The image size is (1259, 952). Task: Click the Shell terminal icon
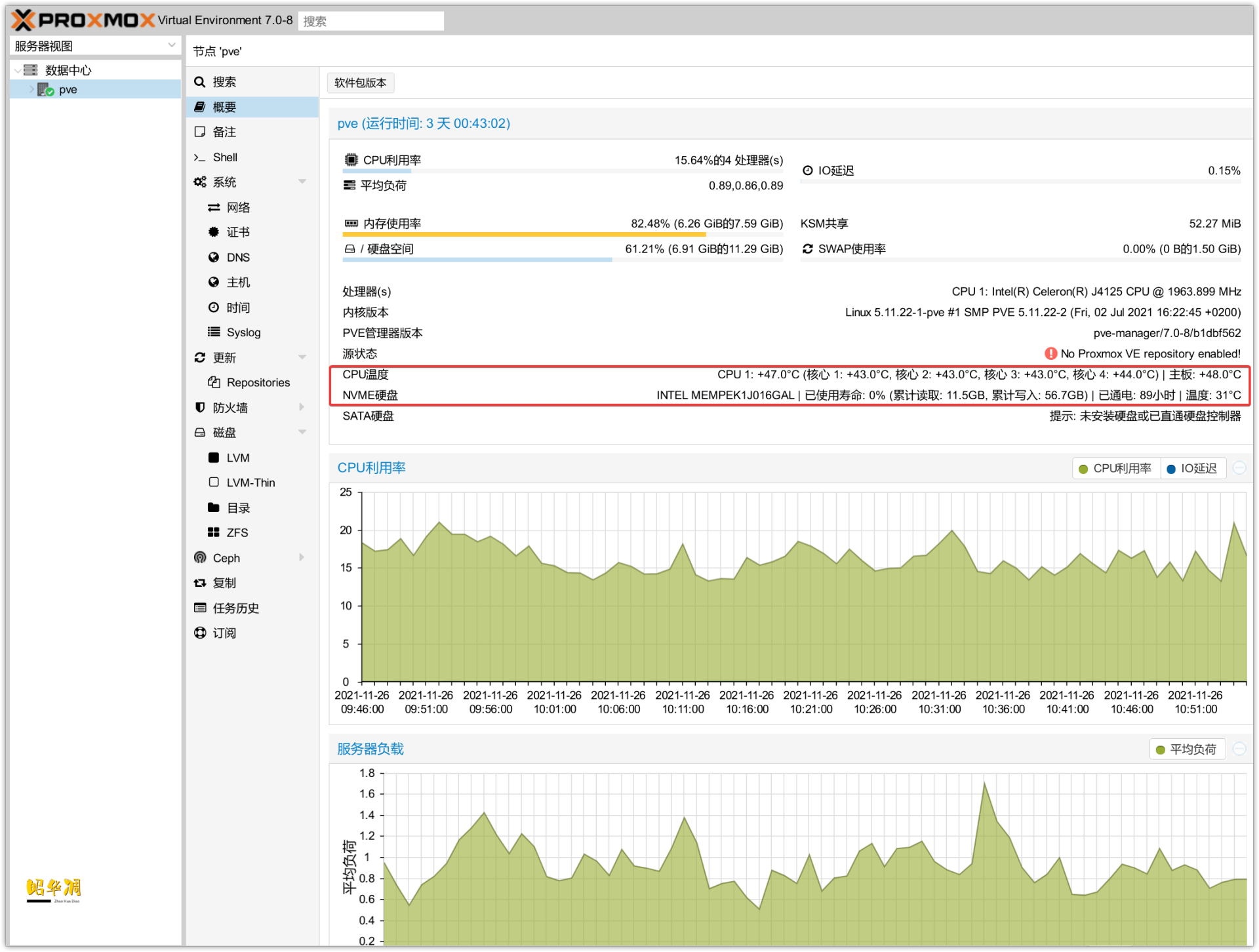click(x=199, y=157)
